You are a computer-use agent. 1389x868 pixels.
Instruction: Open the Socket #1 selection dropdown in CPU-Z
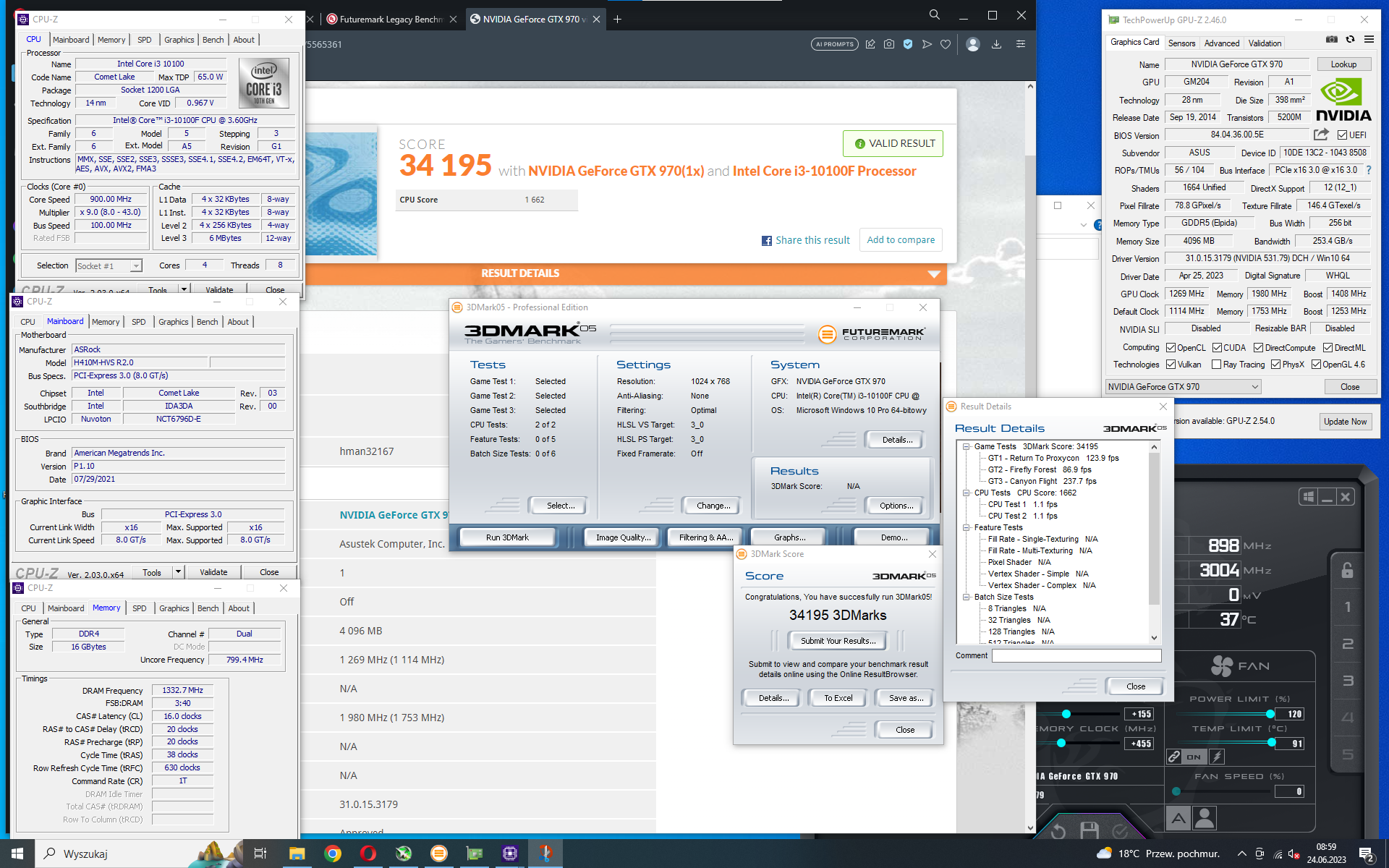tap(109, 266)
